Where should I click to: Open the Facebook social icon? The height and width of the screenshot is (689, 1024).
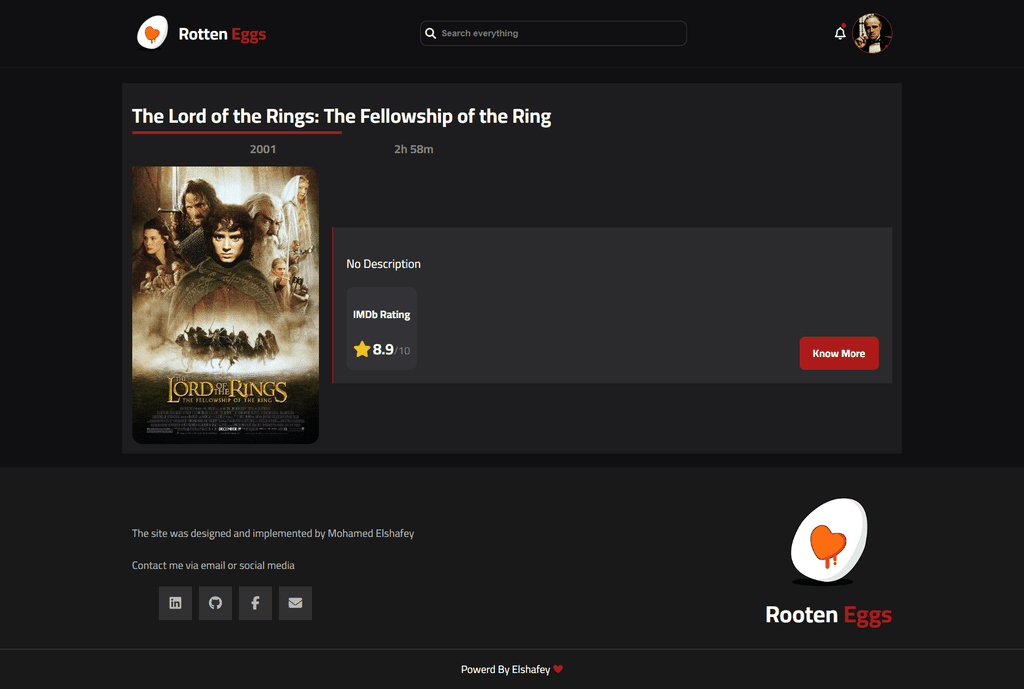click(255, 603)
